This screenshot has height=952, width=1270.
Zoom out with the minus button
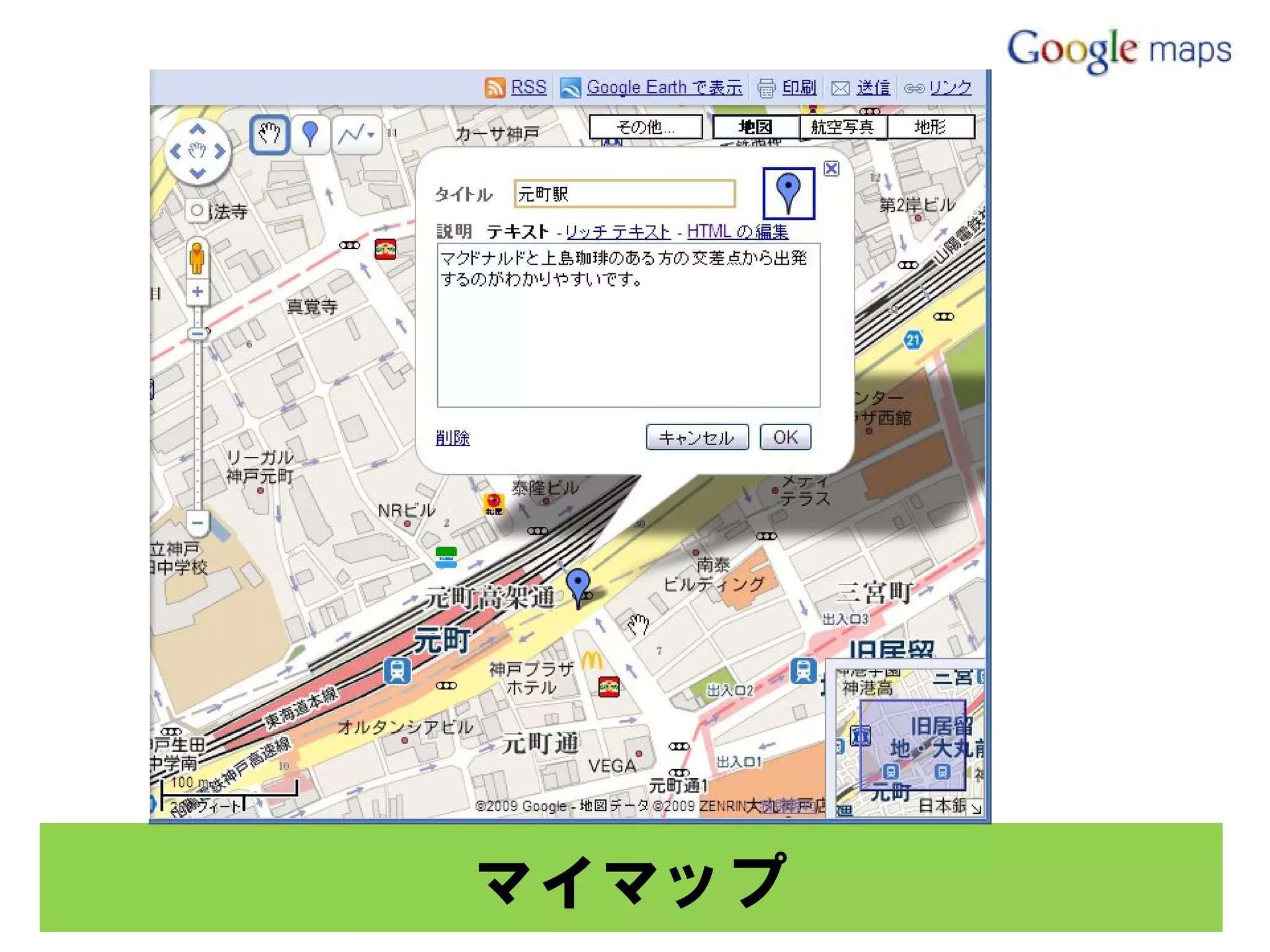pos(197,522)
